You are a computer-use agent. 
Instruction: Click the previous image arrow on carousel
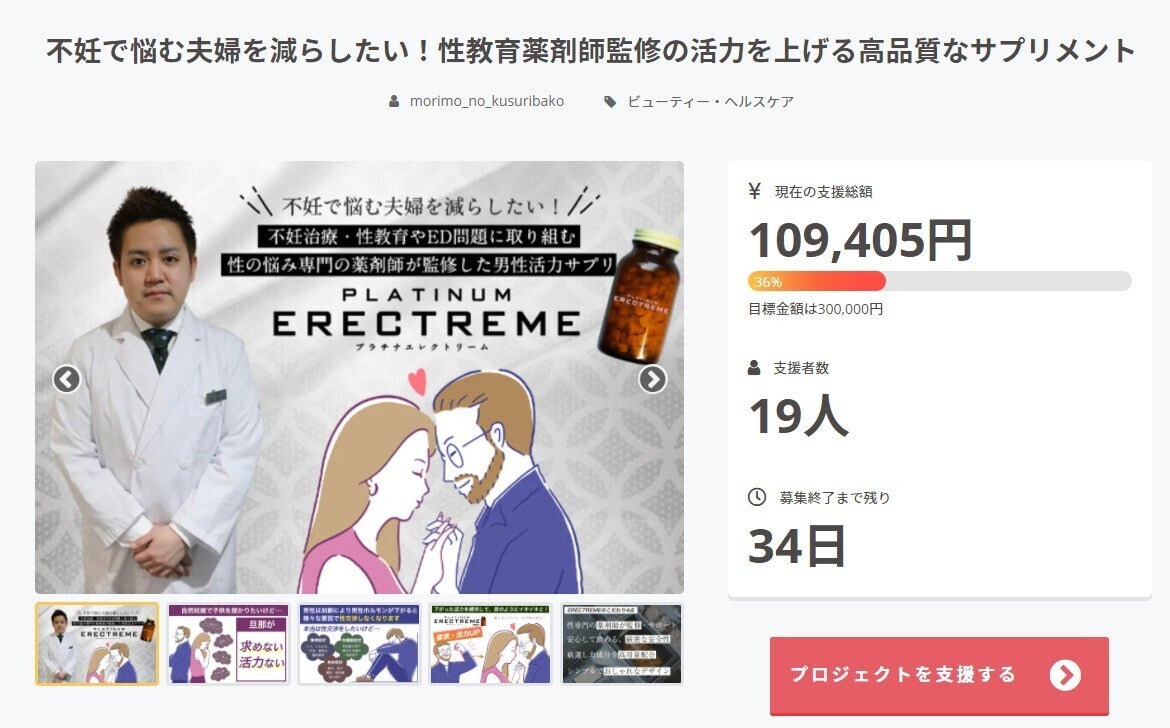coord(66,380)
